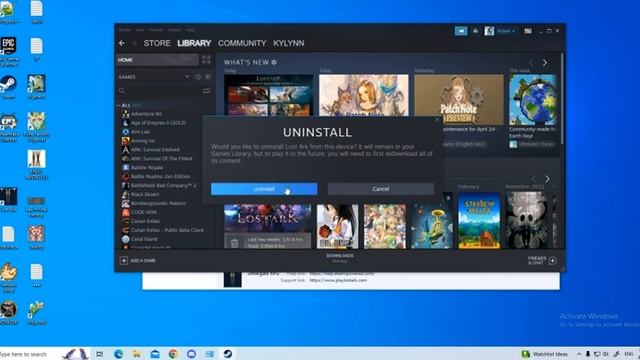Expand the GAMES filter dropdown
The image size is (640, 360).
pos(187,77)
